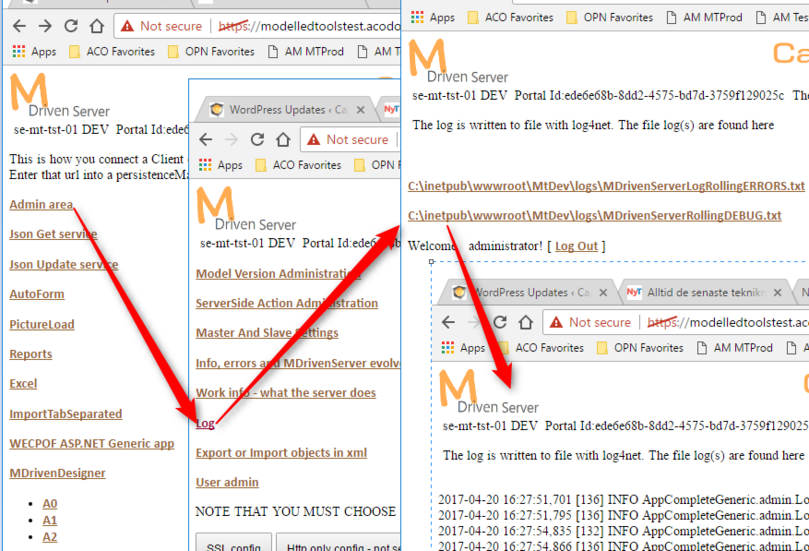
Task: Open ServerSide Action Administration link
Action: 287,303
